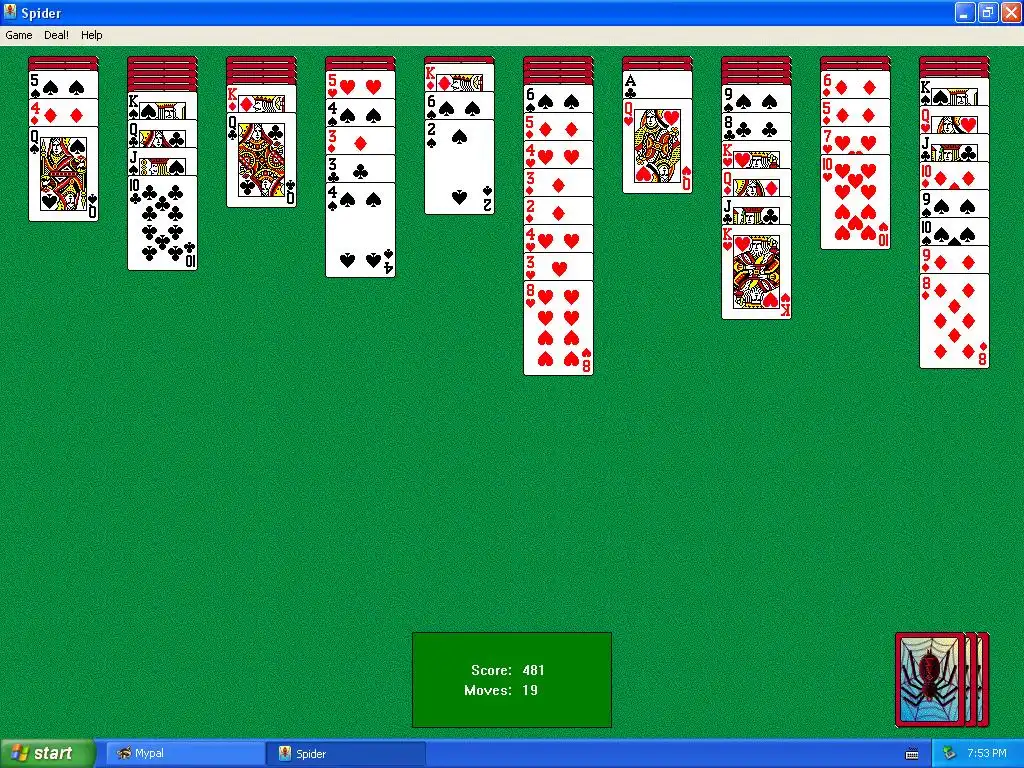Viewport: 1024px width, 768px height.
Task: Pick up the fully visible 4 of spades
Action: (360, 230)
